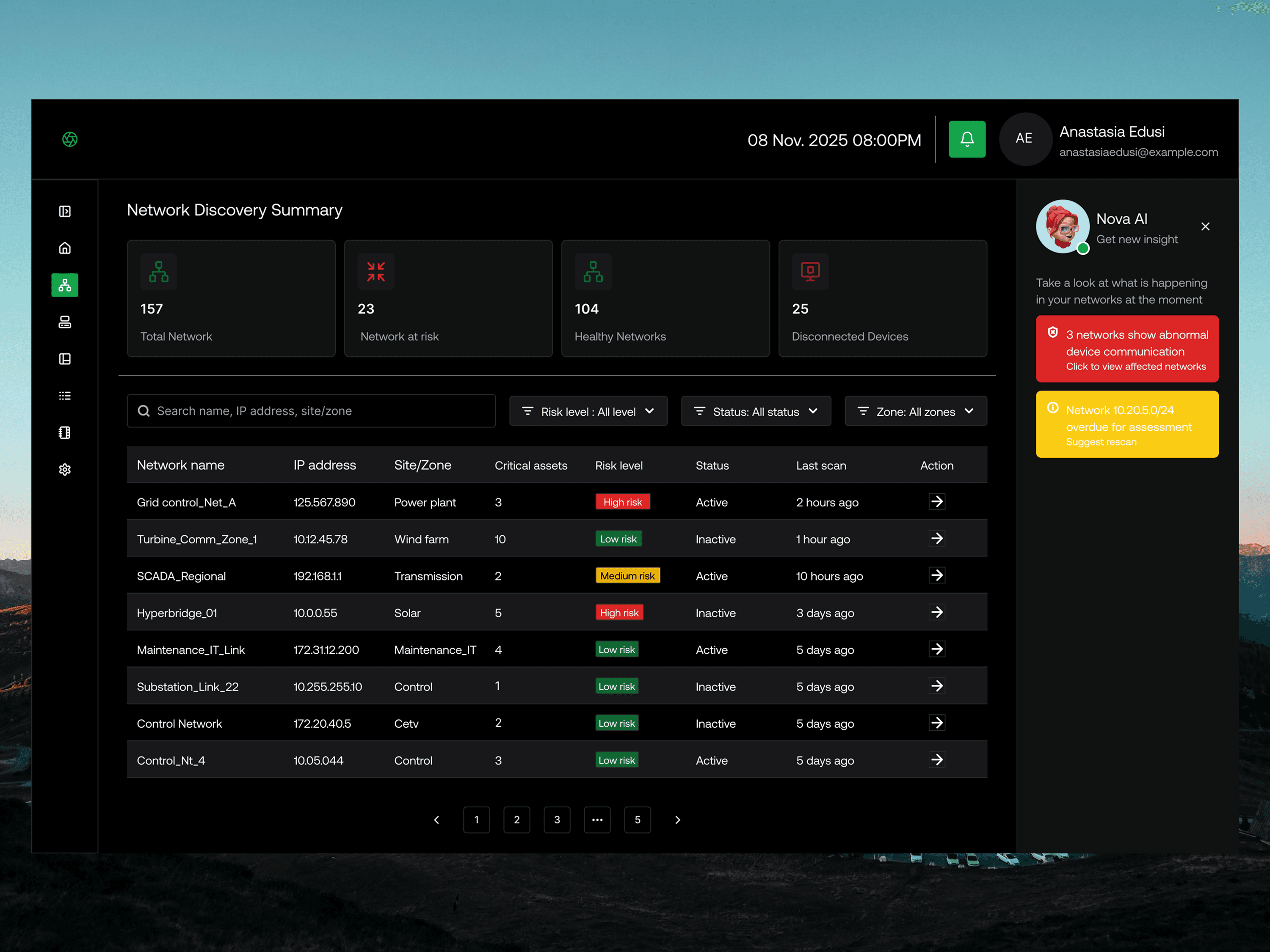Open the home icon in sidebar
The image size is (1270, 952).
(x=65, y=248)
